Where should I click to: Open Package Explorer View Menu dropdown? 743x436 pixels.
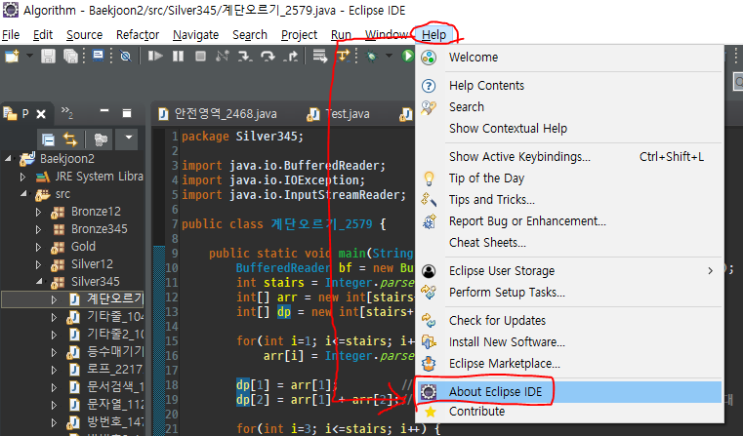point(128,138)
